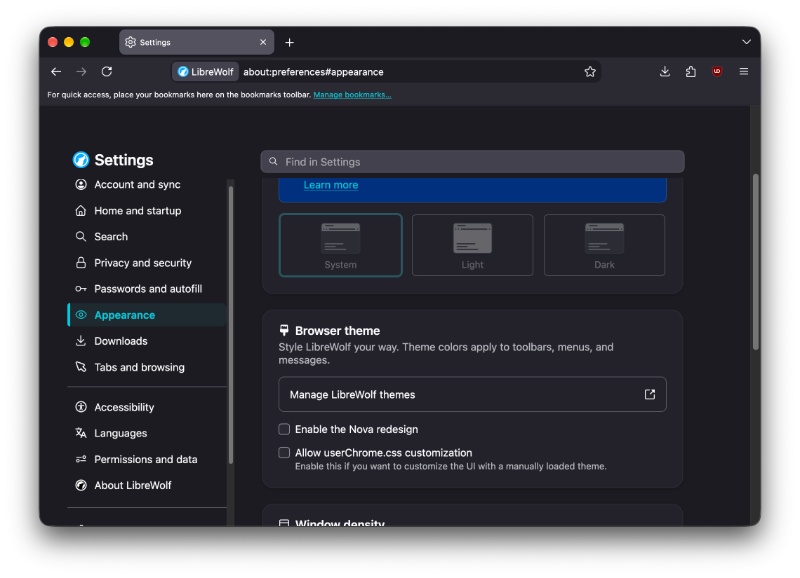Image resolution: width=800 pixels, height=578 pixels.
Task: Open Tabs and browsing settings
Action: coord(147,367)
